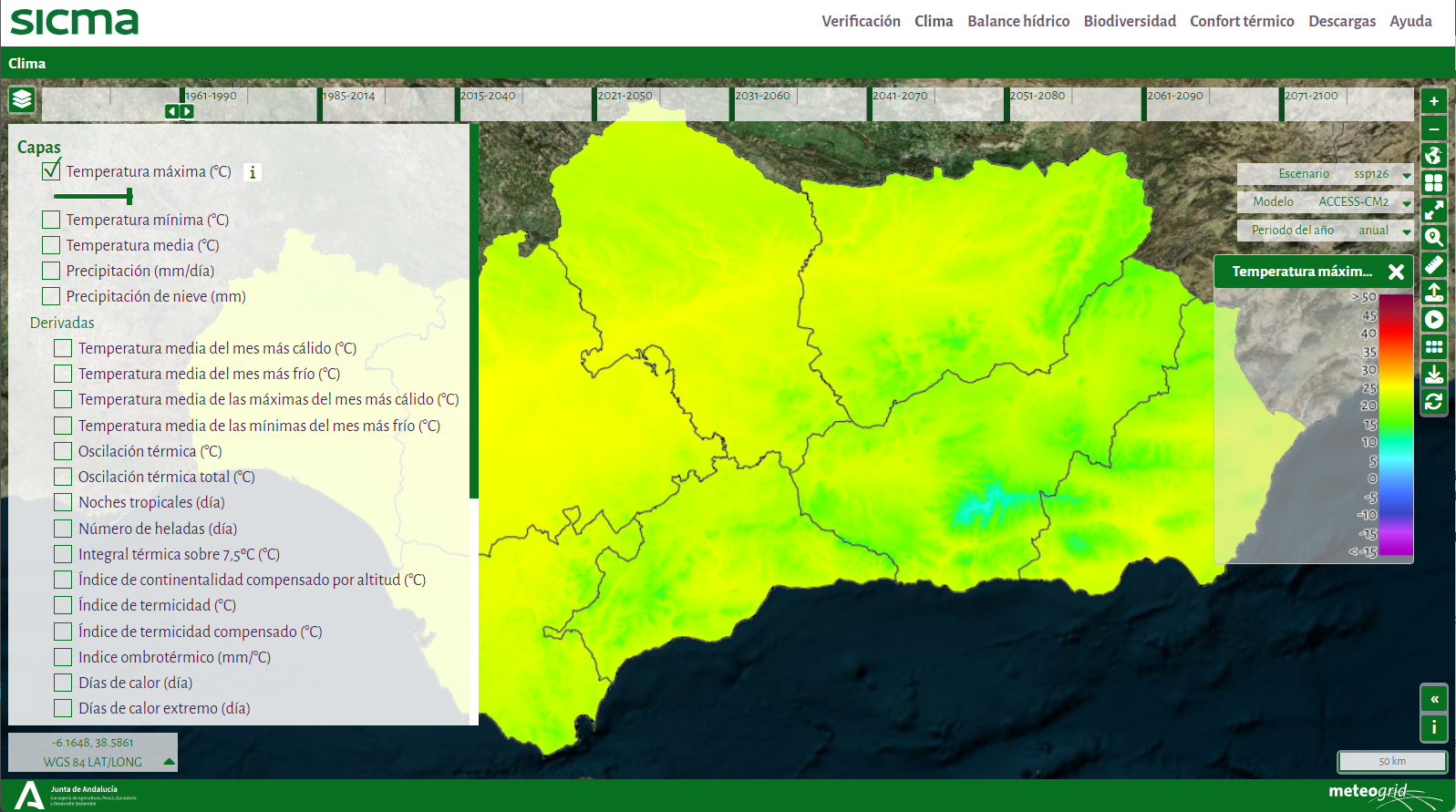The height and width of the screenshot is (812, 1456).
Task: Click the layers panel vertical scrollbar
Action: coord(474,311)
